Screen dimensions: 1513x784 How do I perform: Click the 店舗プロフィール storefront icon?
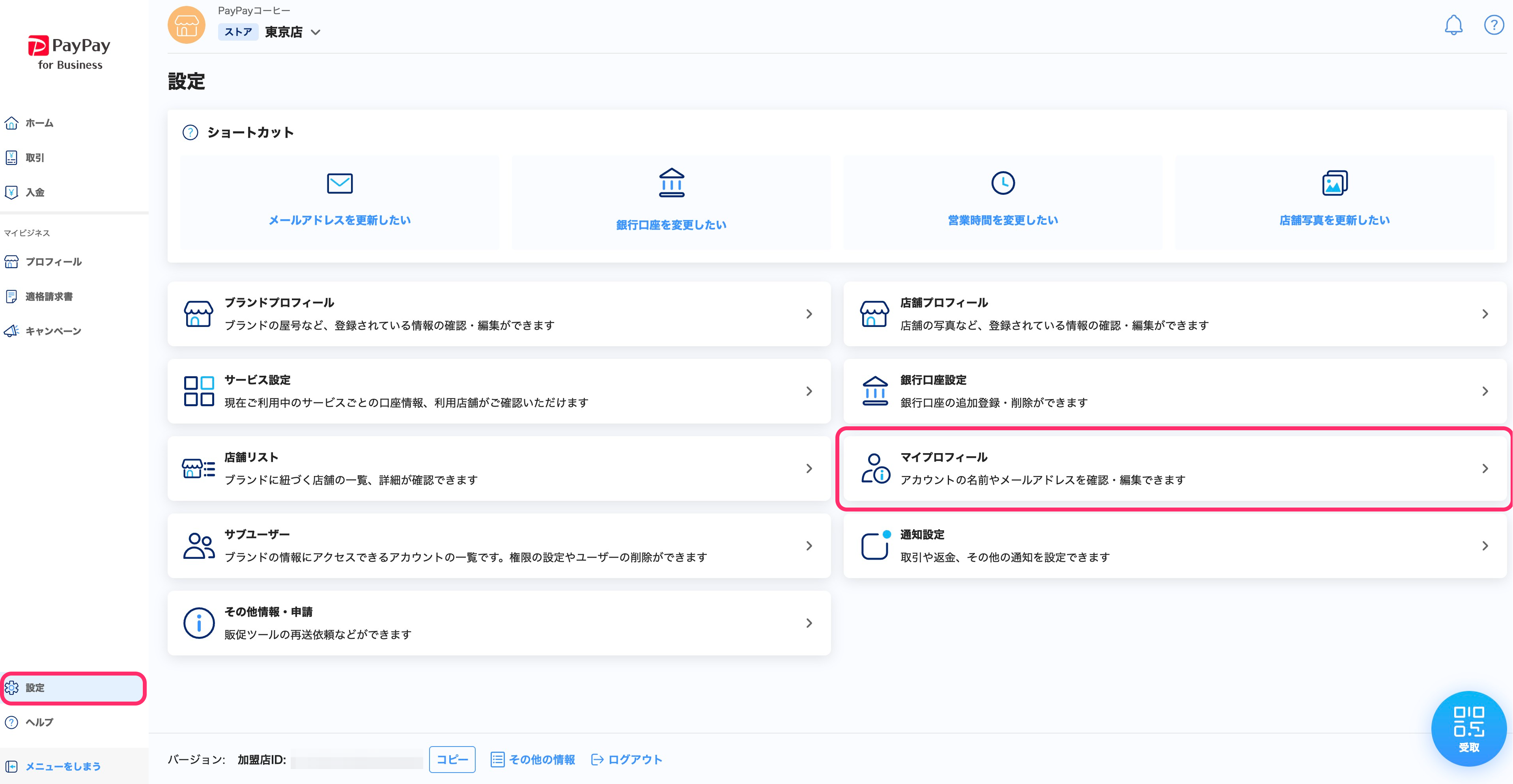(874, 314)
